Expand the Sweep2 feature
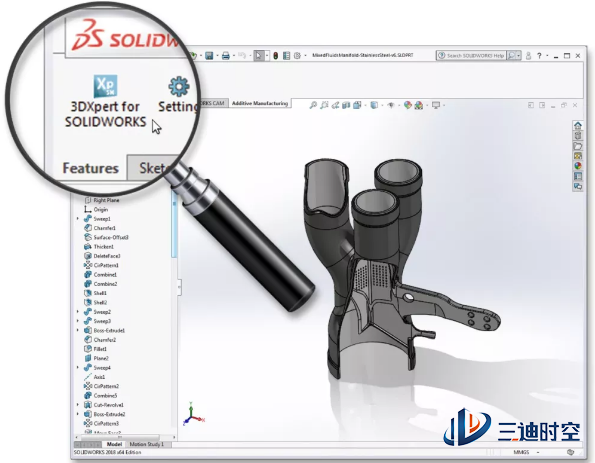Image resolution: width=595 pixels, height=463 pixels. 78,312
